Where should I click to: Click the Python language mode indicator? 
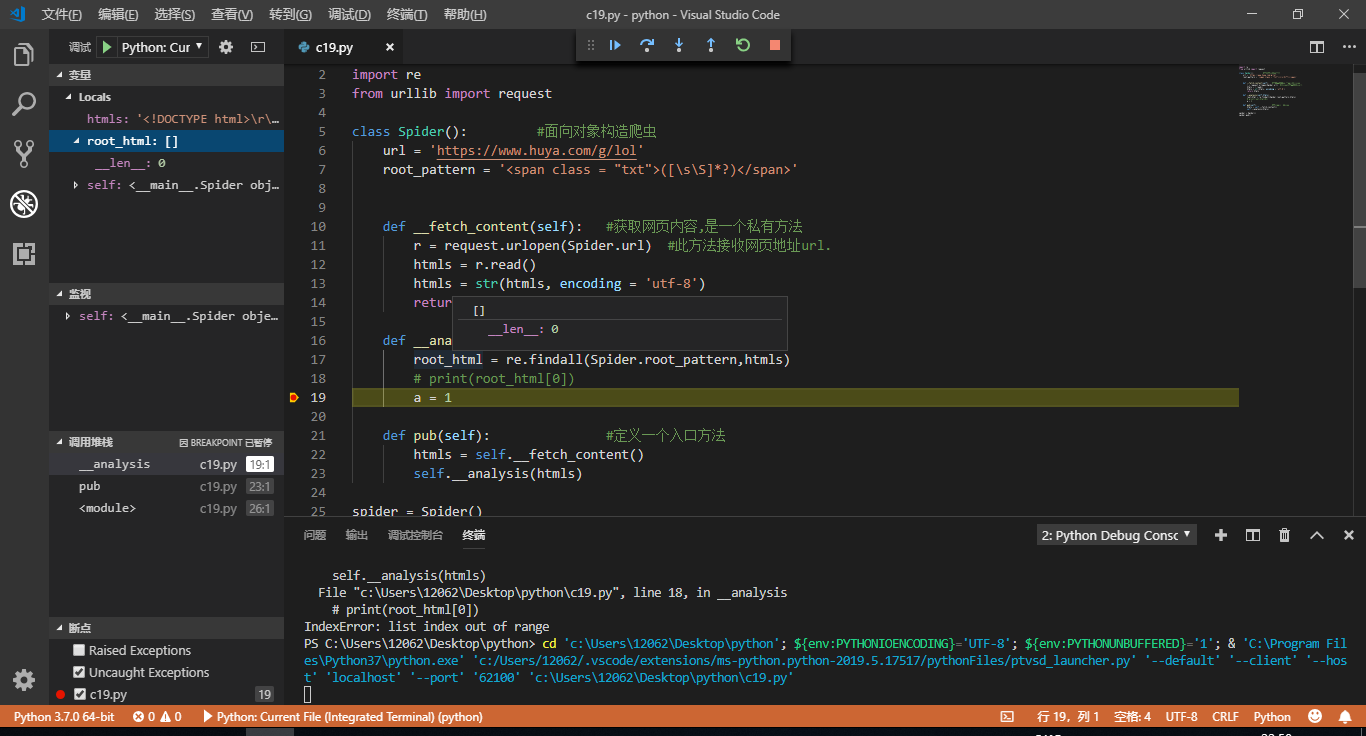pos(1272,717)
